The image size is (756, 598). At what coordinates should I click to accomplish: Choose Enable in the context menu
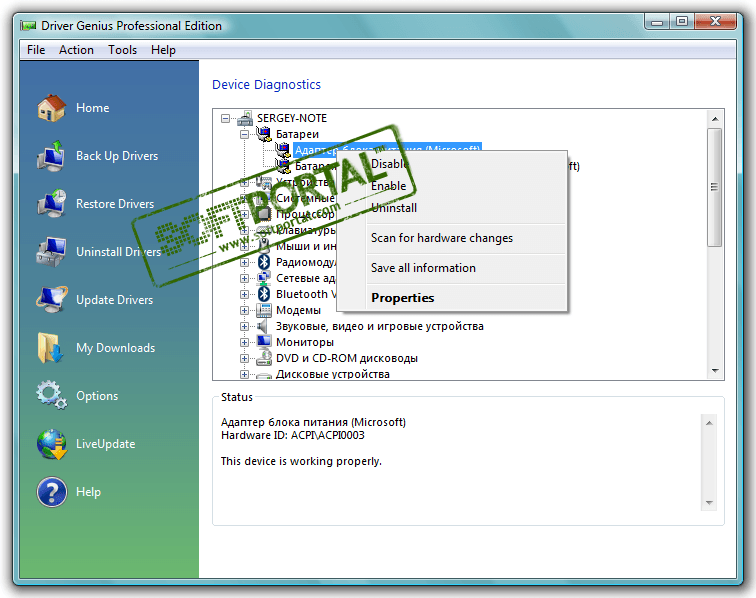coord(451,186)
